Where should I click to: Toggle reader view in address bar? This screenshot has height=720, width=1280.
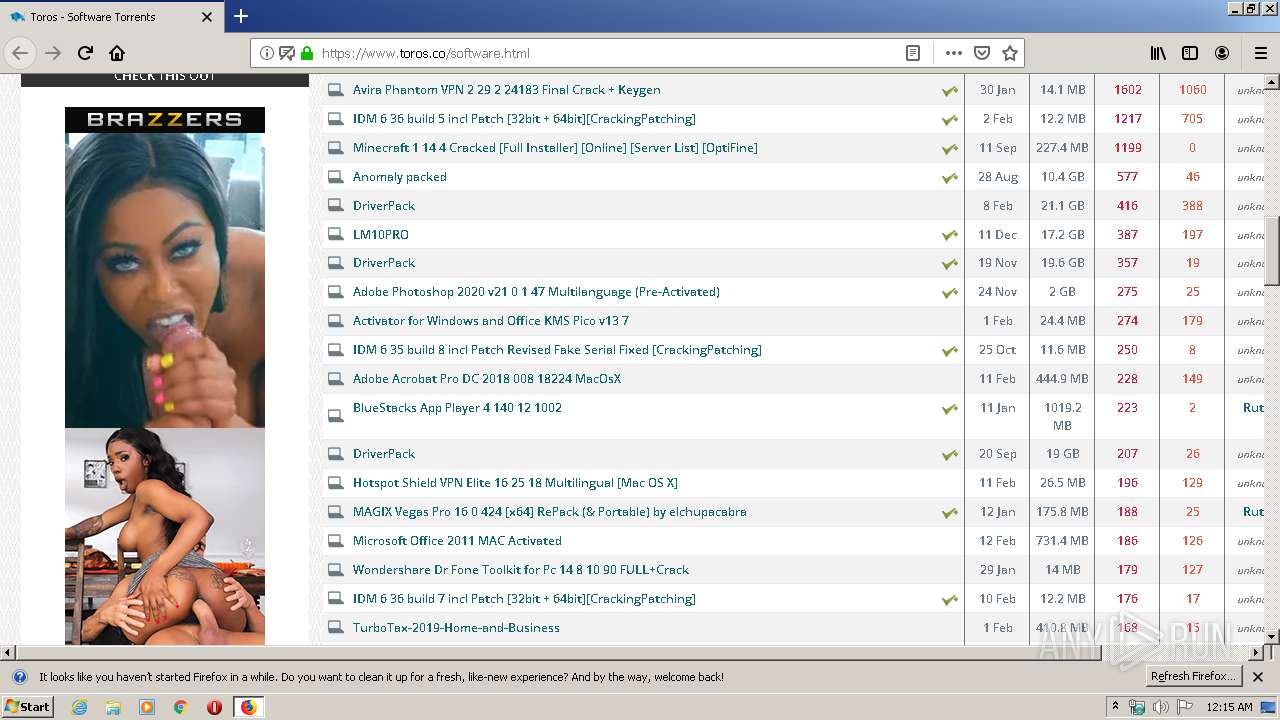(913, 53)
